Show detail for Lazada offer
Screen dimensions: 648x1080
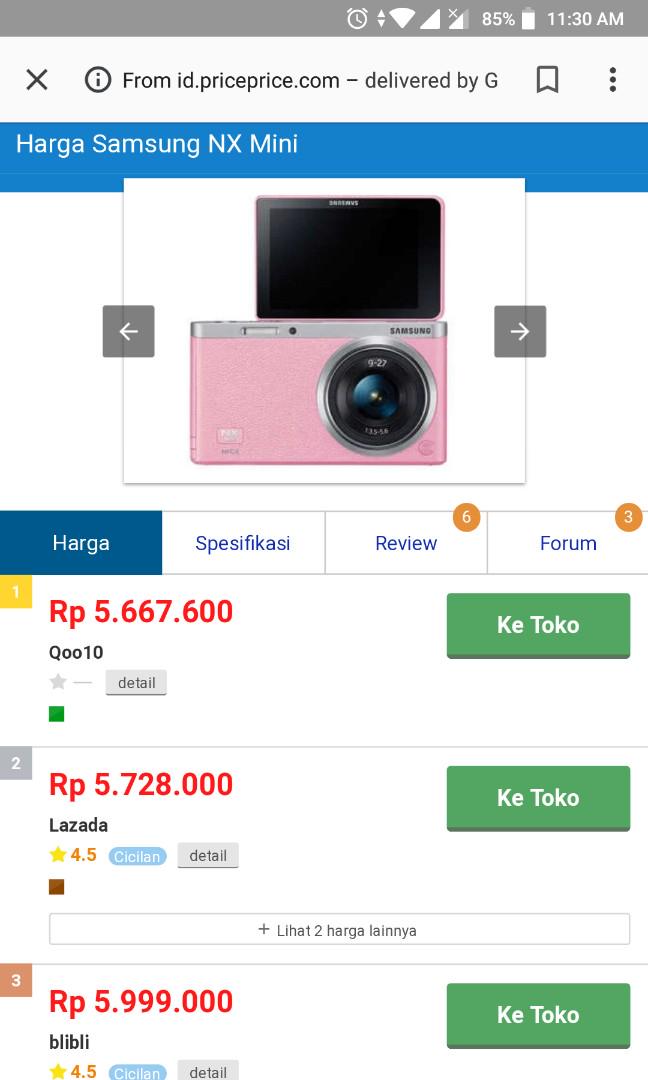click(x=208, y=856)
